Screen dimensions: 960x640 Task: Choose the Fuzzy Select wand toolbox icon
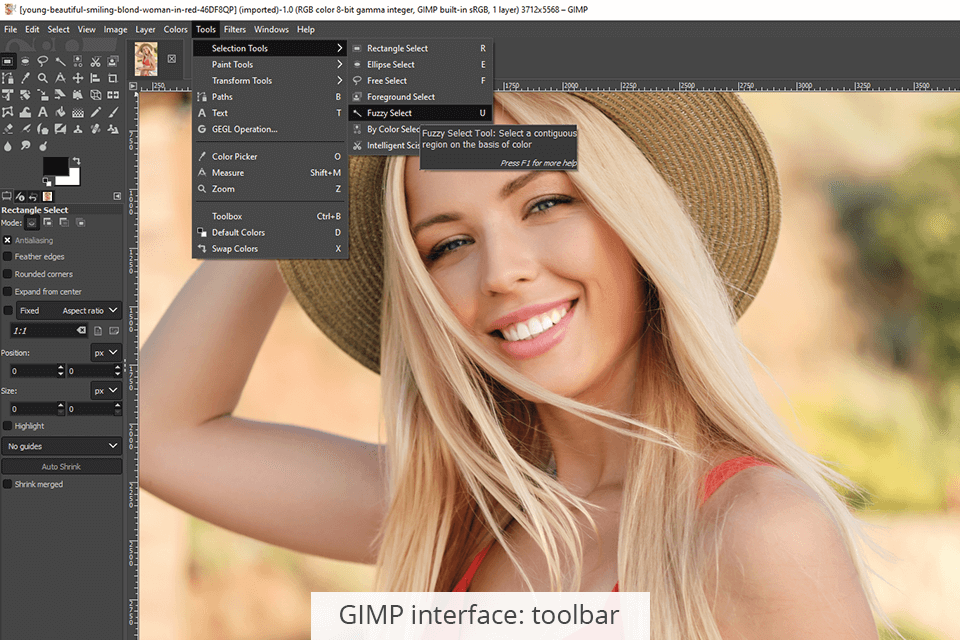[x=60, y=61]
